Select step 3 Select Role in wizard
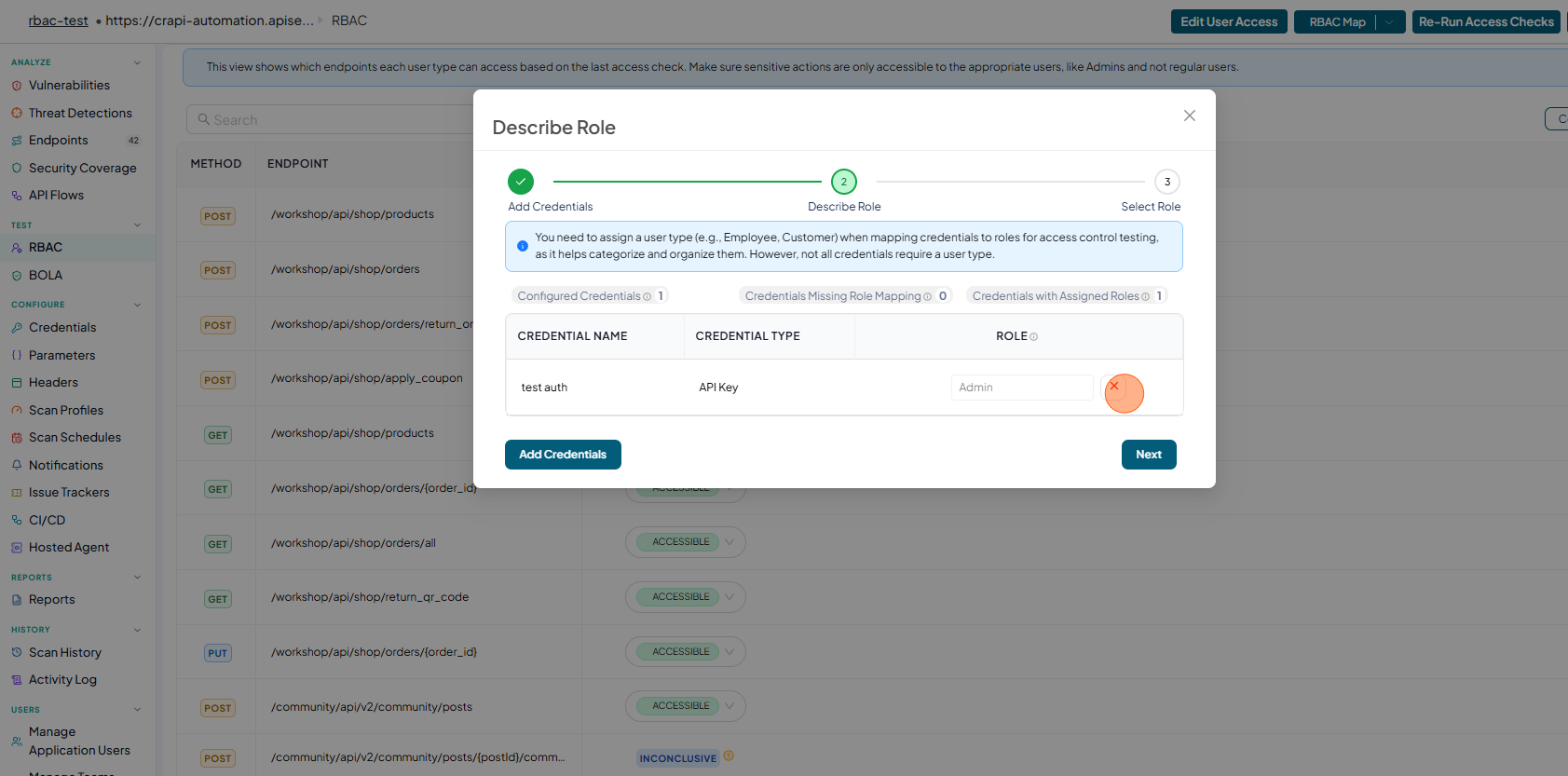Screen dimensions: 1568x776 point(1167,182)
